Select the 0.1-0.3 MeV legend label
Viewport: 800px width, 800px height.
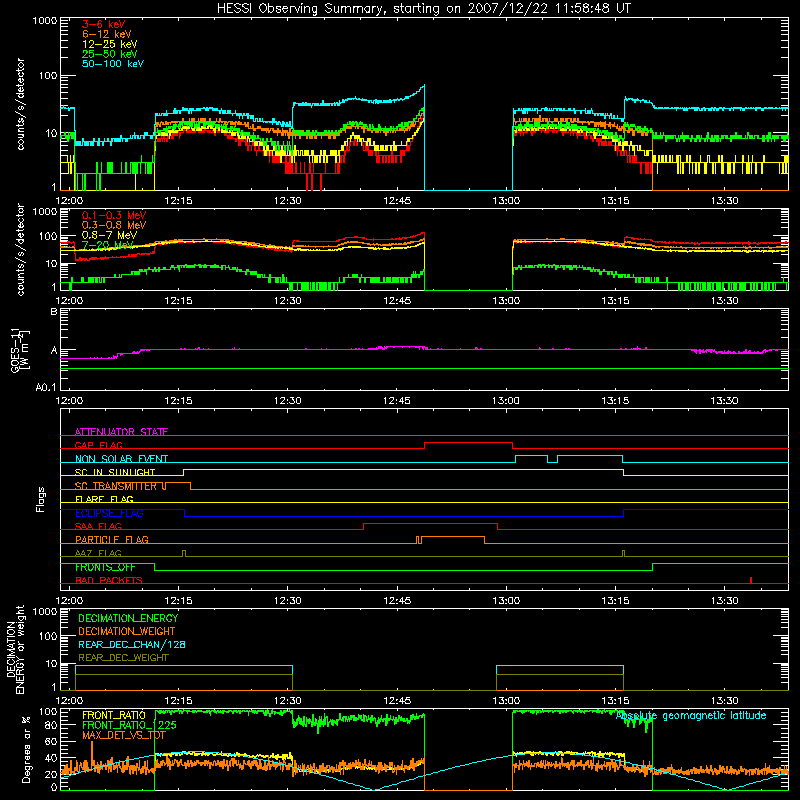click(114, 215)
